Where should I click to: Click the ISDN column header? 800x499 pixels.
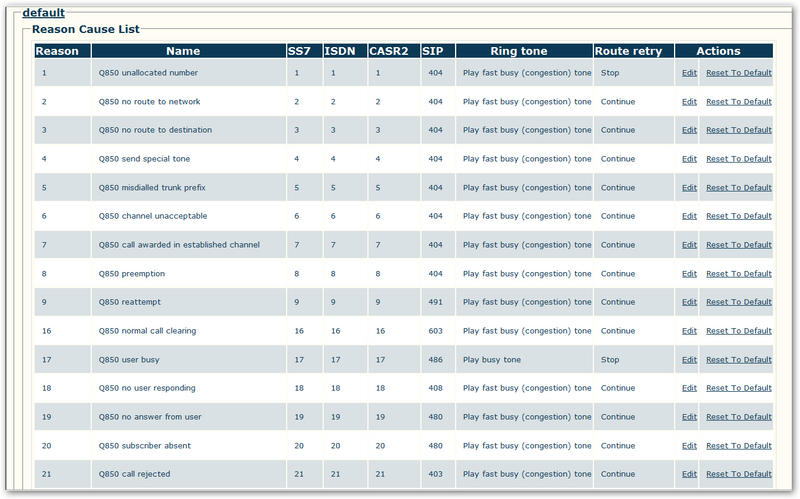pyautogui.click(x=345, y=51)
